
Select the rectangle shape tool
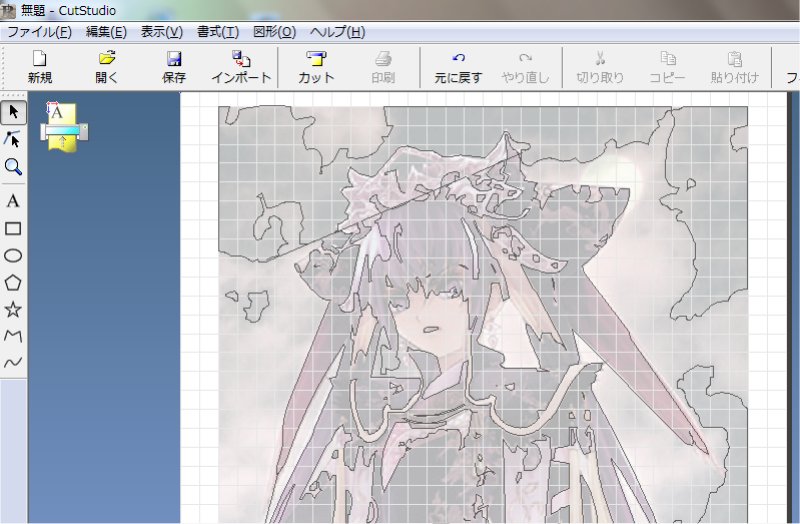13,228
